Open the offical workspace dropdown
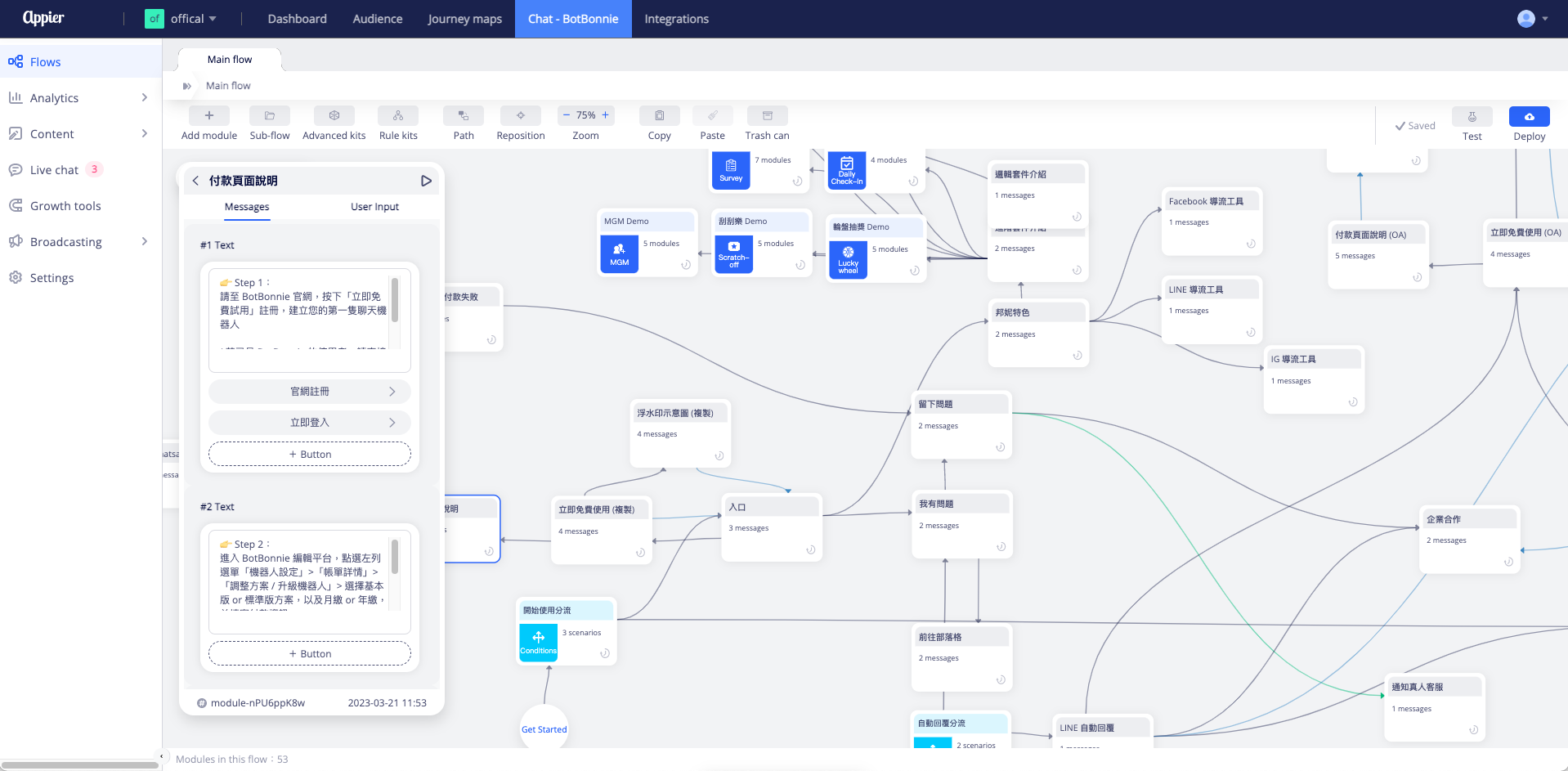The height and width of the screenshot is (771, 1568). pos(181,19)
